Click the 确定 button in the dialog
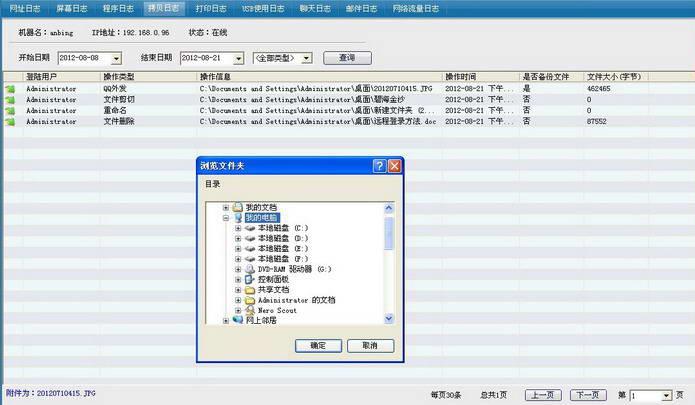695x405 pixels. (x=318, y=345)
